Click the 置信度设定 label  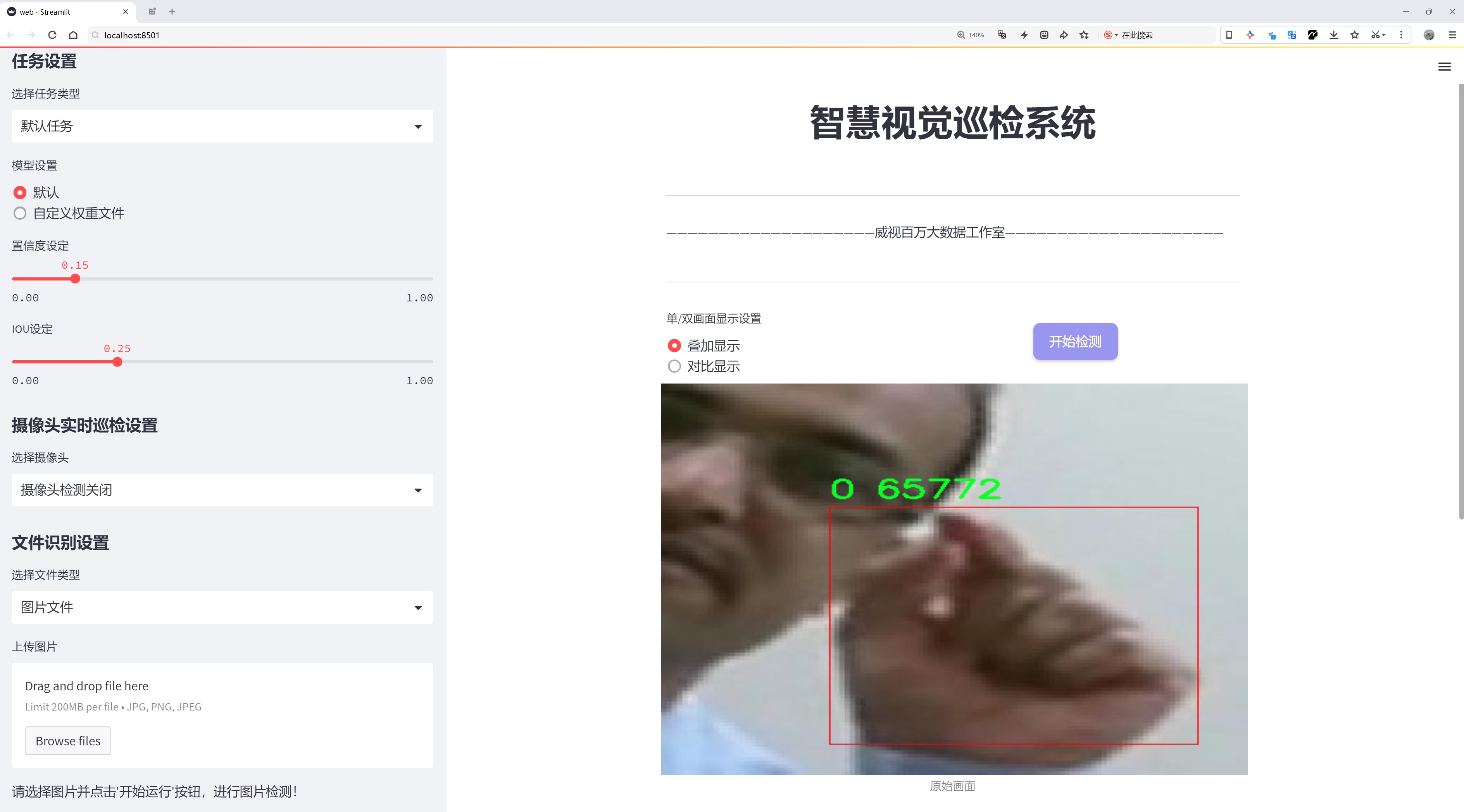point(40,246)
